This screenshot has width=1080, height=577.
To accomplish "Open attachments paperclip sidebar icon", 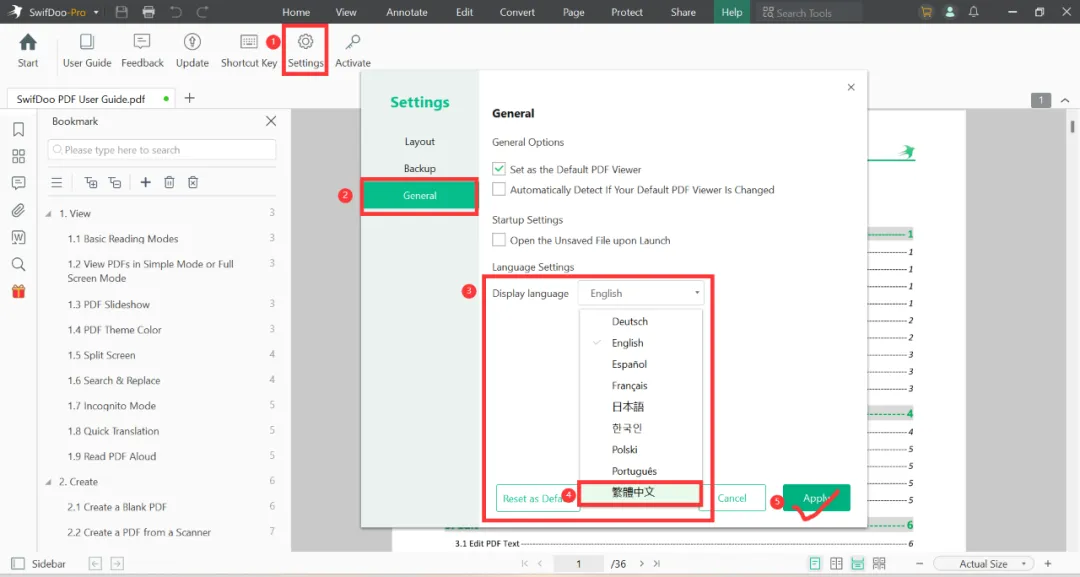I will click(x=19, y=210).
